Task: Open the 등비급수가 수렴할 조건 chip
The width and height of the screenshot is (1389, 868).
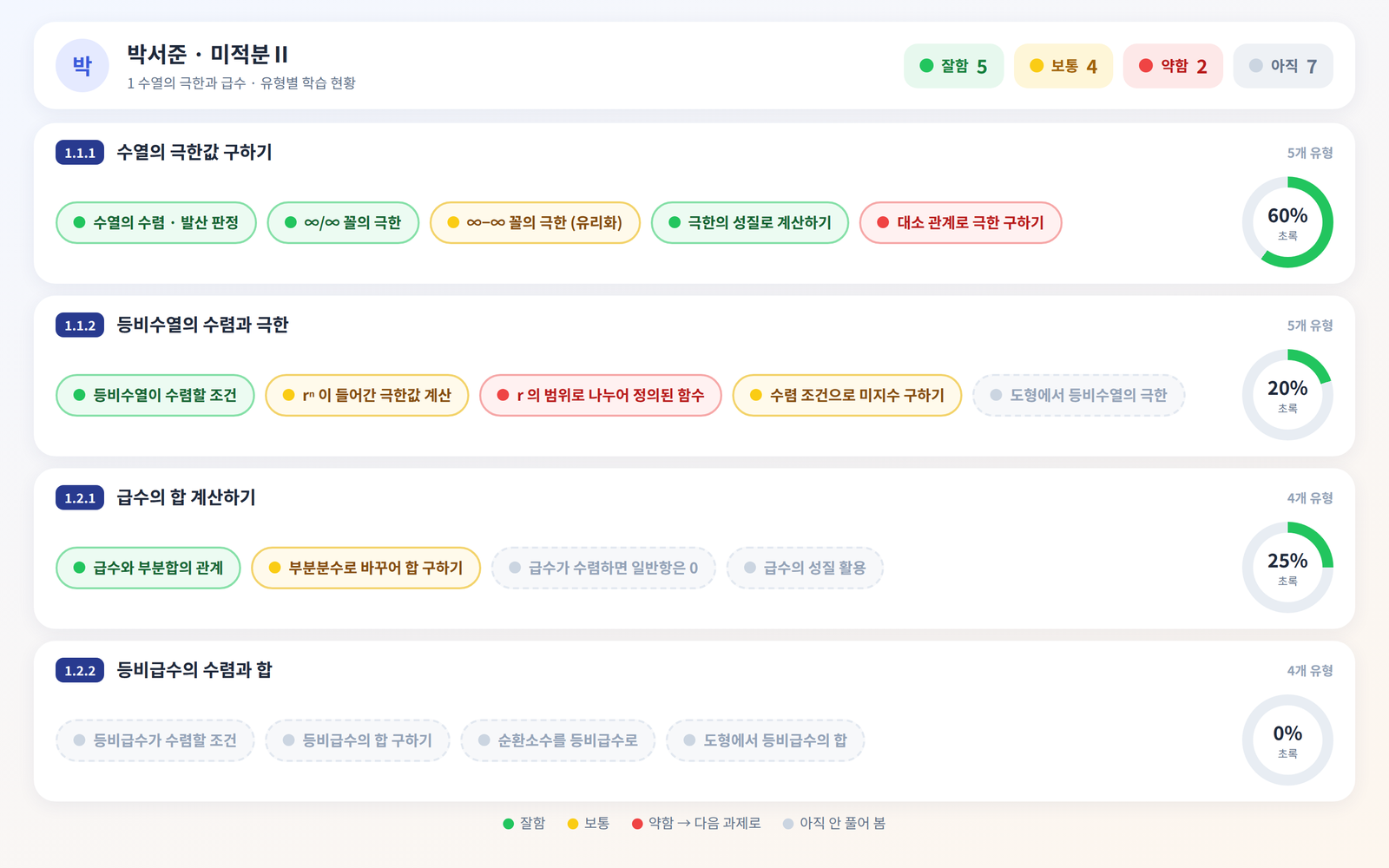Action: pos(155,740)
